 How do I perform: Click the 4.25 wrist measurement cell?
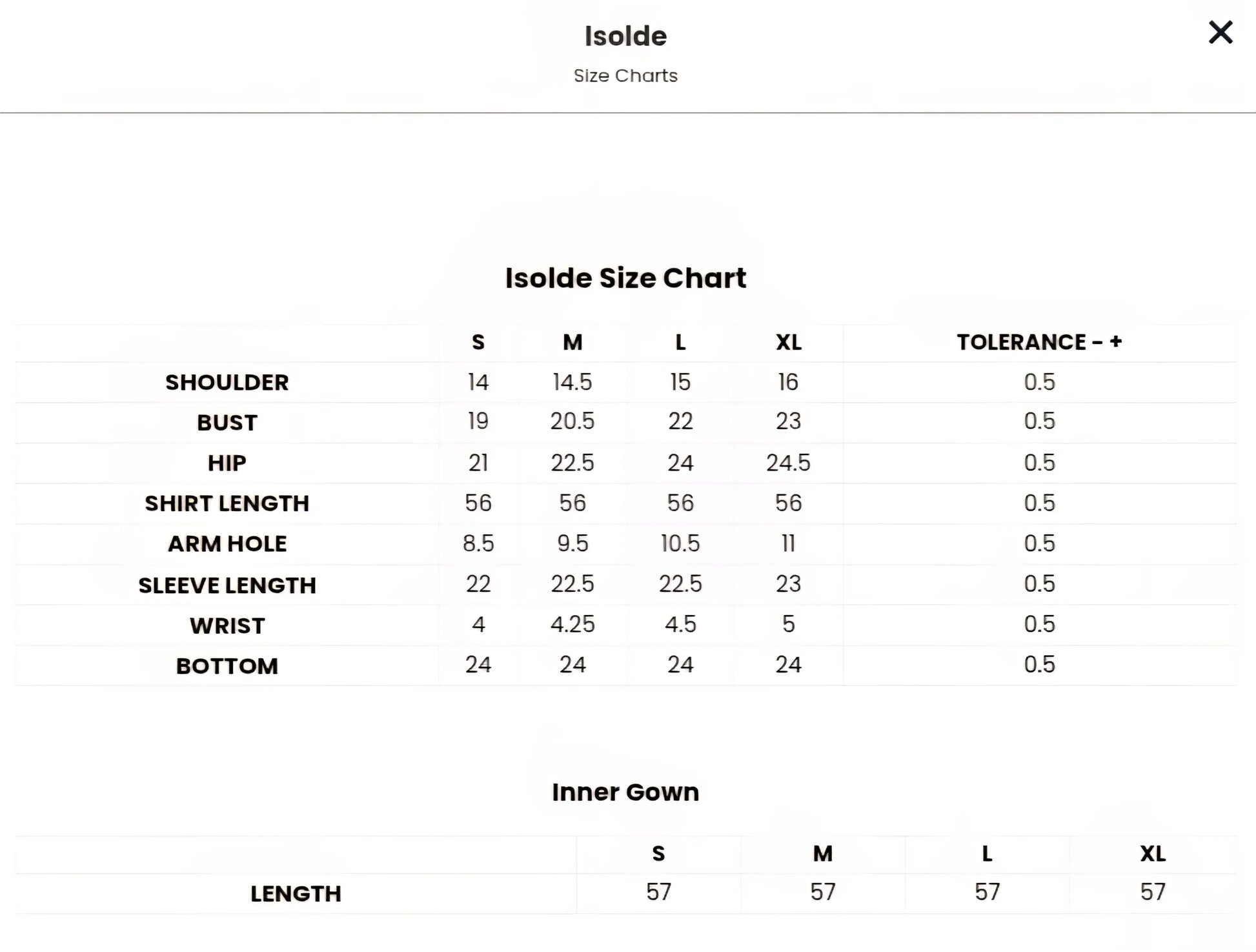pos(572,624)
